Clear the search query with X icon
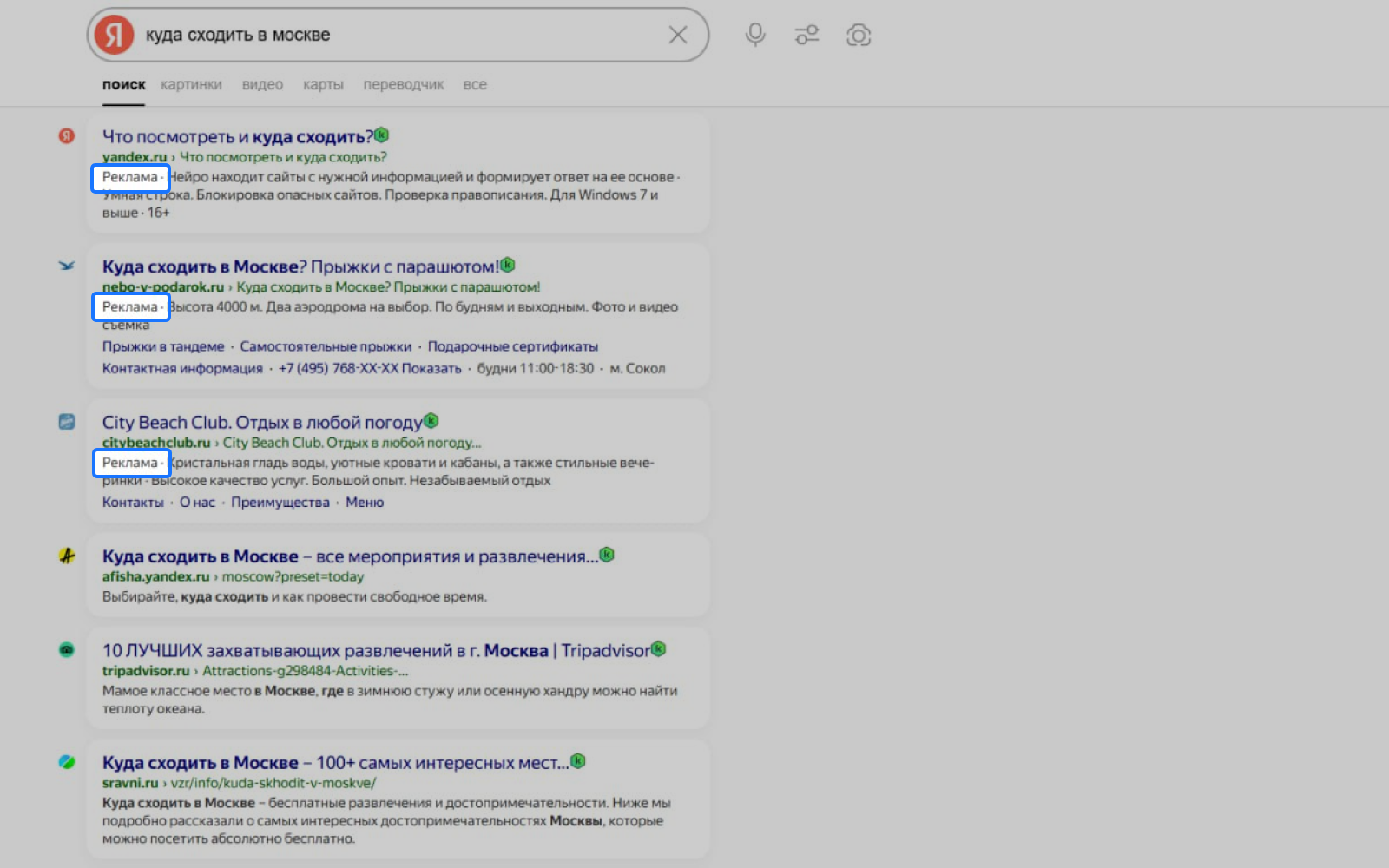The height and width of the screenshot is (868, 1389). click(677, 35)
